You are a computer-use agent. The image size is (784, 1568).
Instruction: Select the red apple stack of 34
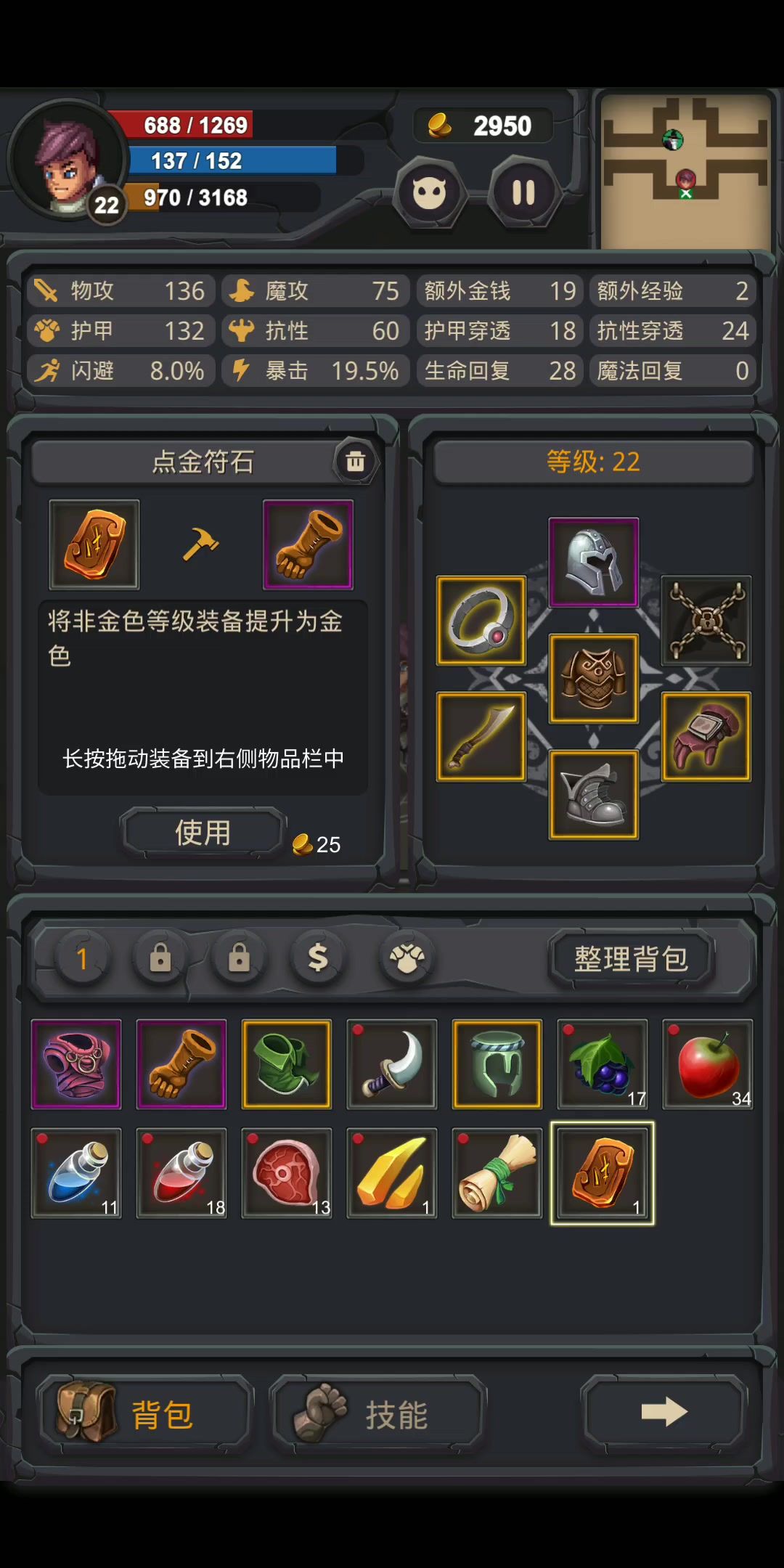pyautogui.click(x=708, y=1064)
